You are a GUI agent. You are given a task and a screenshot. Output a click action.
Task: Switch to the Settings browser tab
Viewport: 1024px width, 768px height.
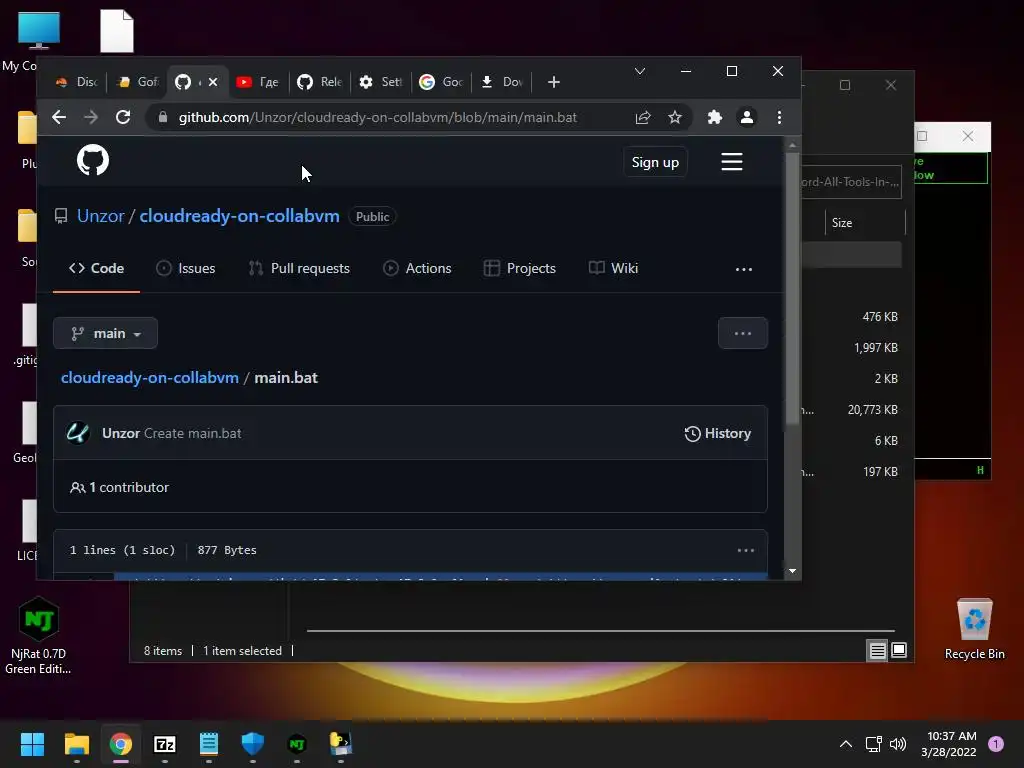tap(381, 82)
